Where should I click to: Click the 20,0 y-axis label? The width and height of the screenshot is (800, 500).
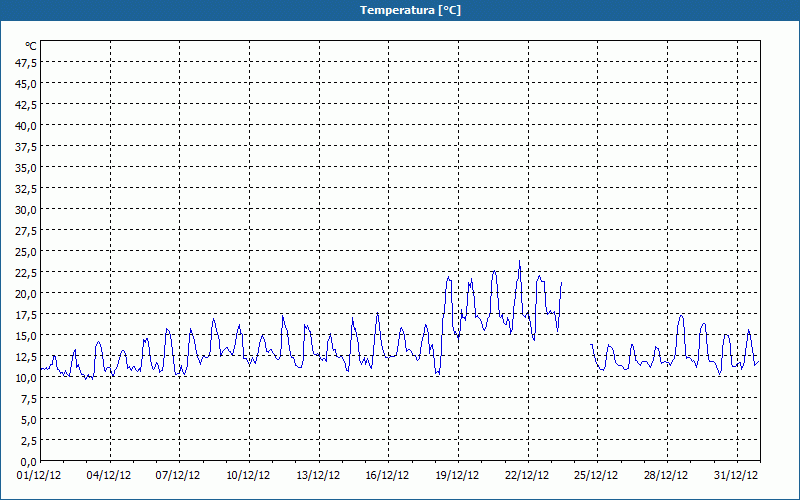[x=26, y=294]
